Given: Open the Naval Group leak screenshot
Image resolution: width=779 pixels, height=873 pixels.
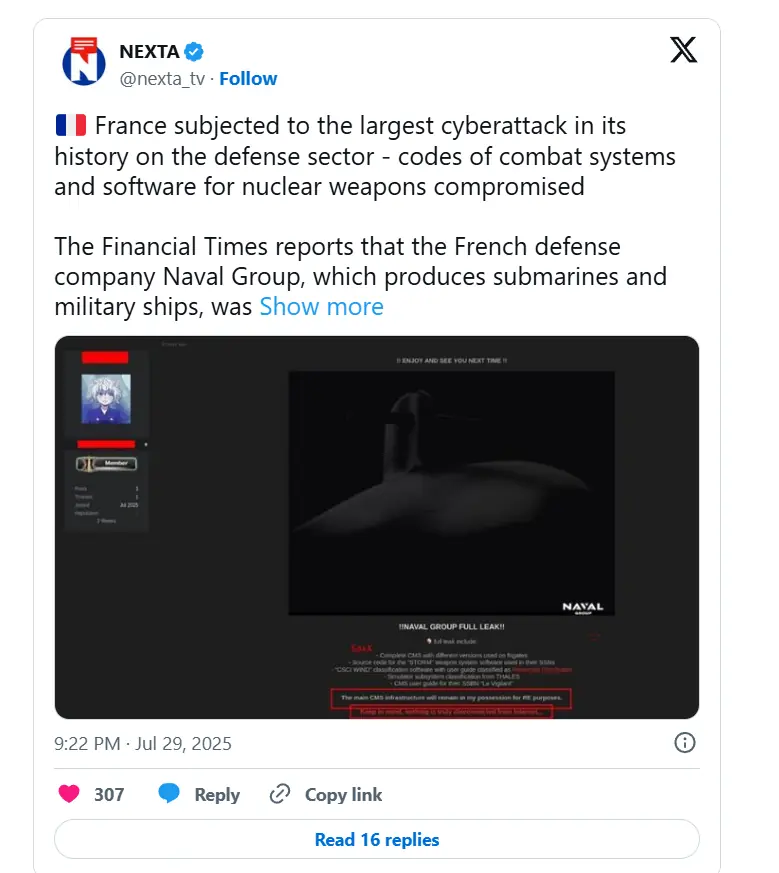Looking at the screenshot, I should (377, 527).
